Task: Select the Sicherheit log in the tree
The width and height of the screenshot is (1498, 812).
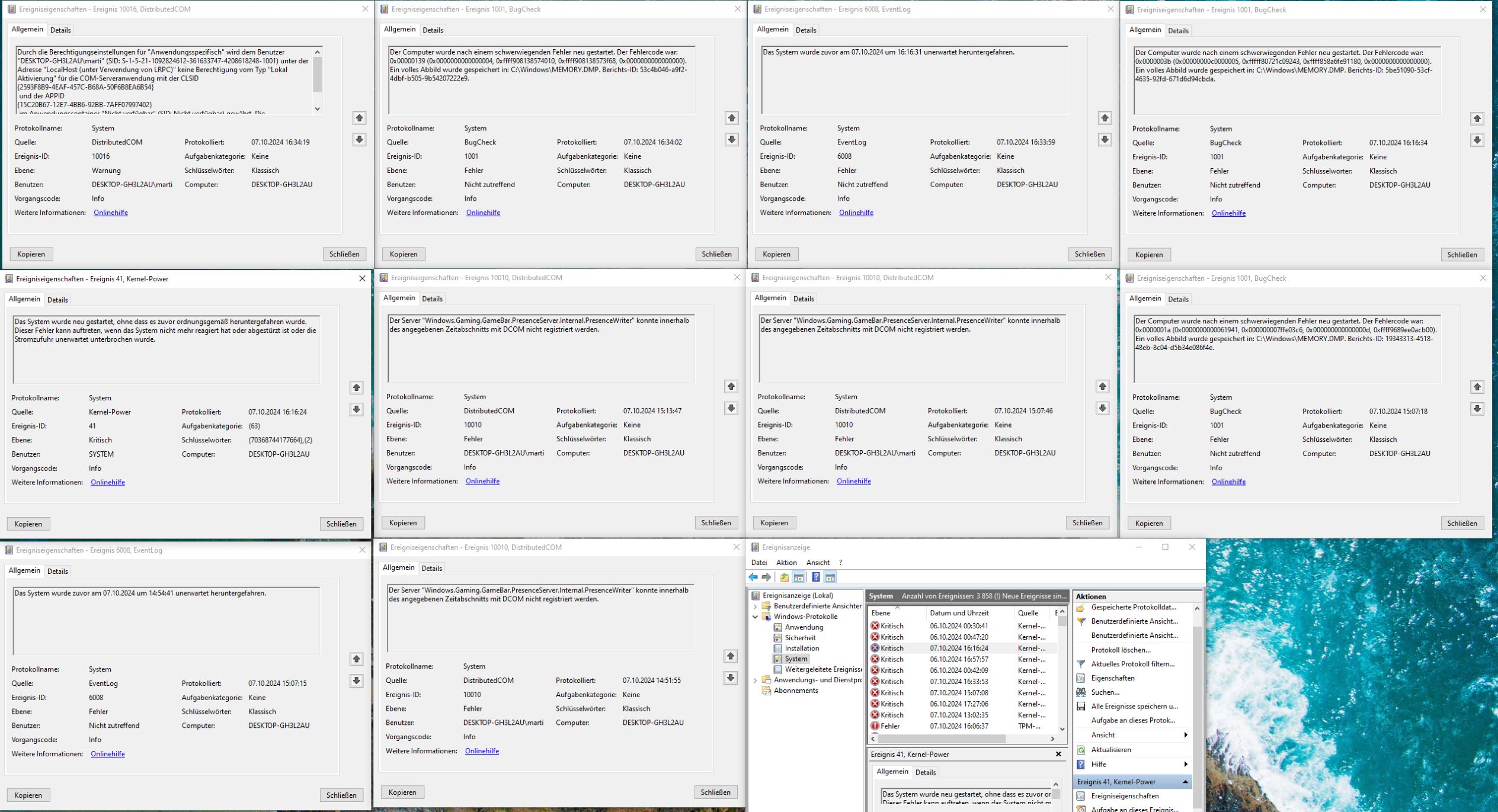Action: (x=800, y=638)
